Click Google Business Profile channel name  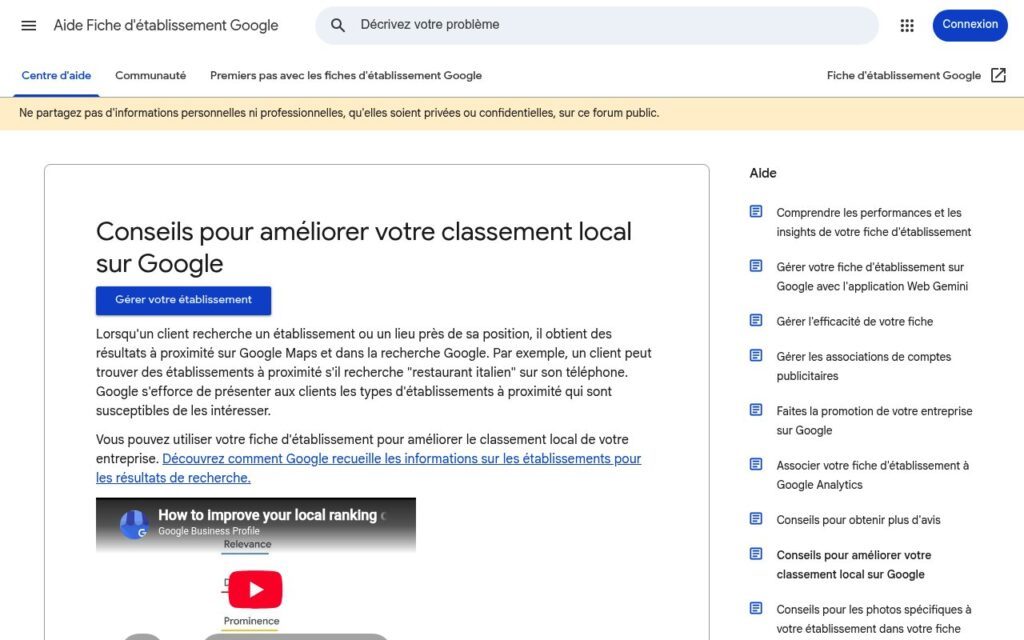(x=208, y=531)
